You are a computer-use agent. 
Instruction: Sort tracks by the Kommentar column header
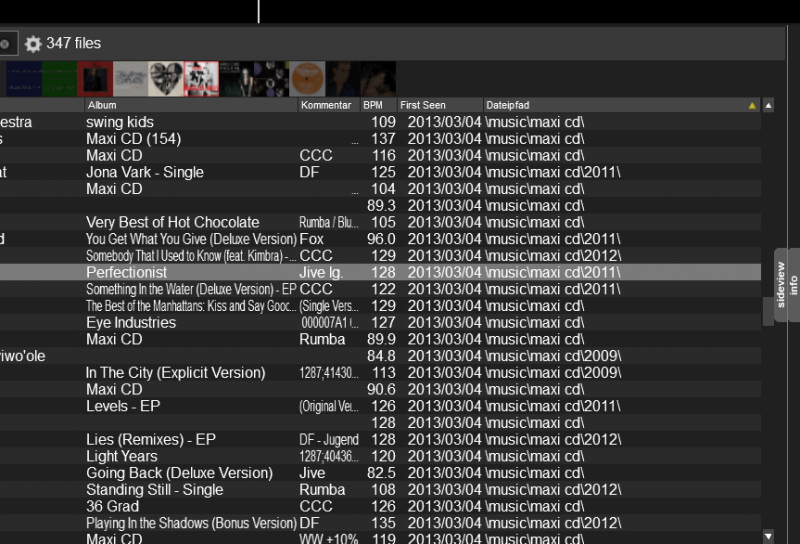point(329,105)
